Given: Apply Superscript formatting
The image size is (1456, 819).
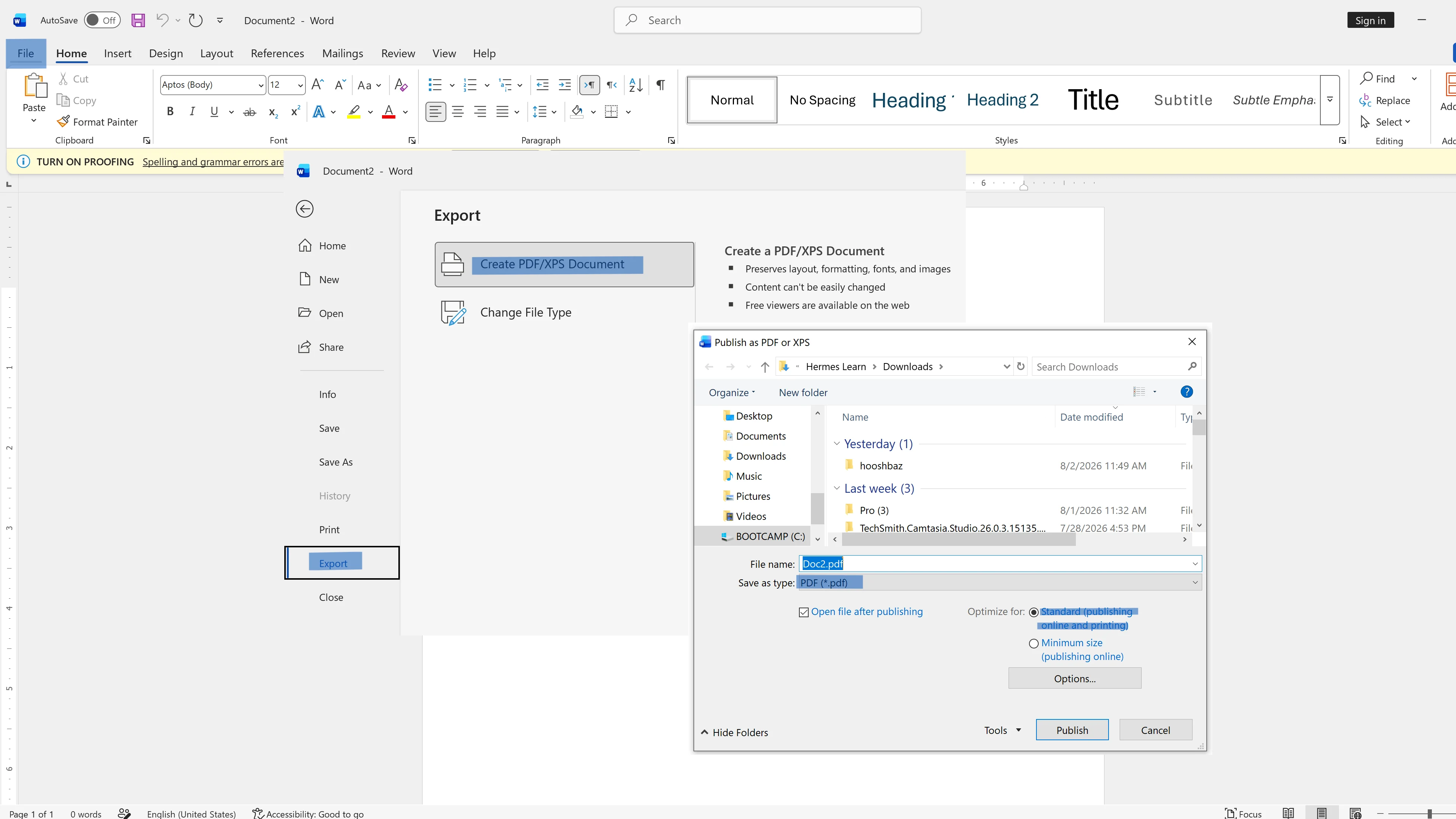Looking at the screenshot, I should (x=295, y=111).
